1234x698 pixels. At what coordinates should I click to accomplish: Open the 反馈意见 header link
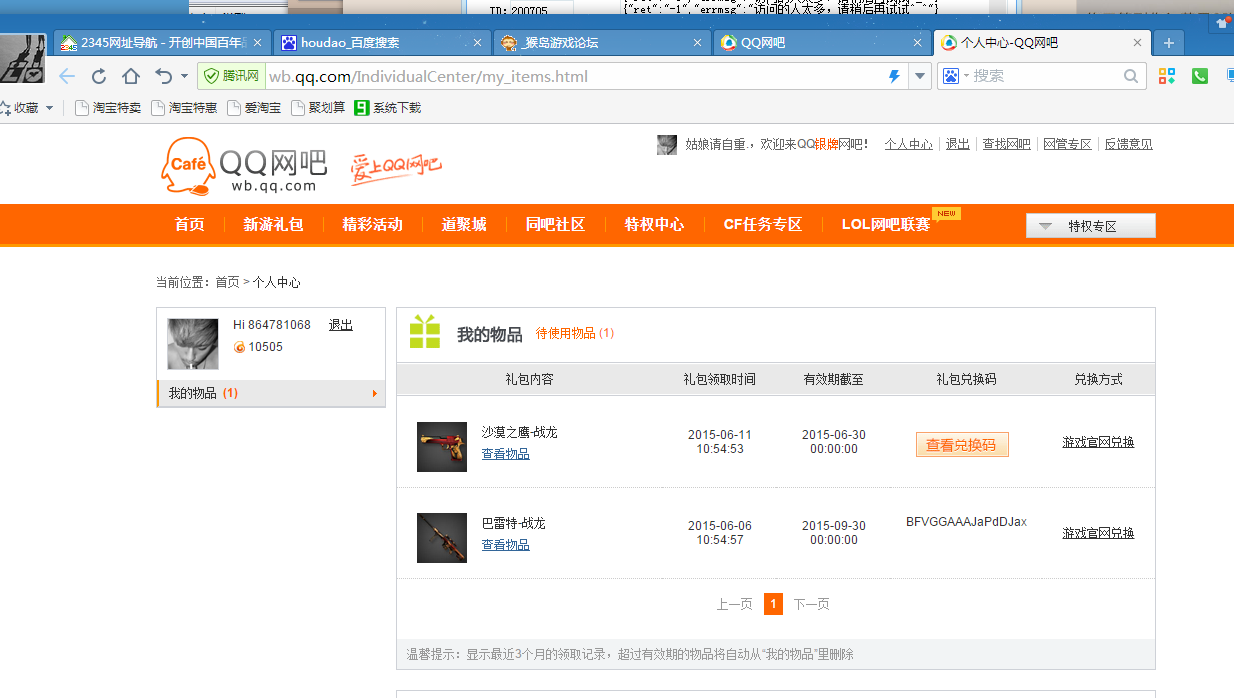[1128, 144]
